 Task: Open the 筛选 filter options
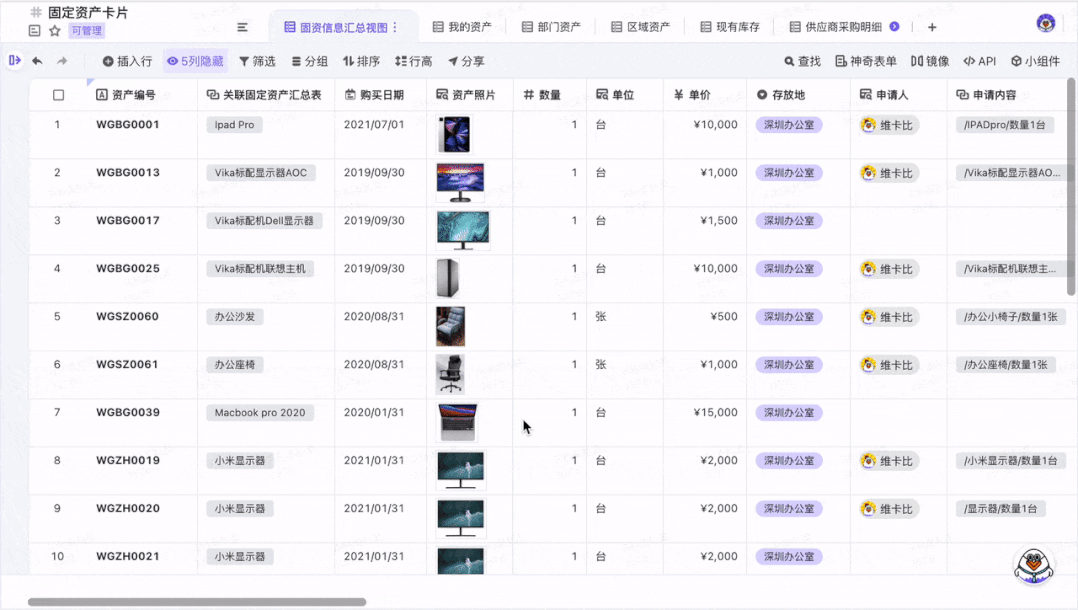click(257, 61)
